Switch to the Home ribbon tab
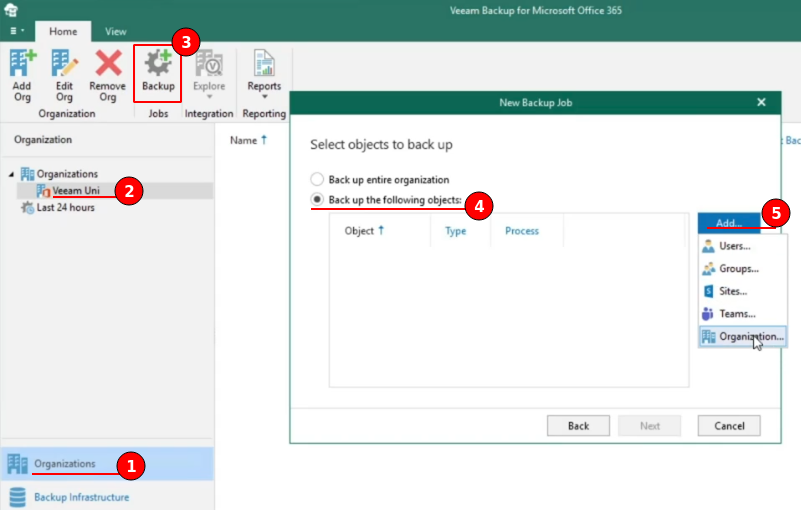Viewport: 801px width, 510px height. tap(63, 32)
